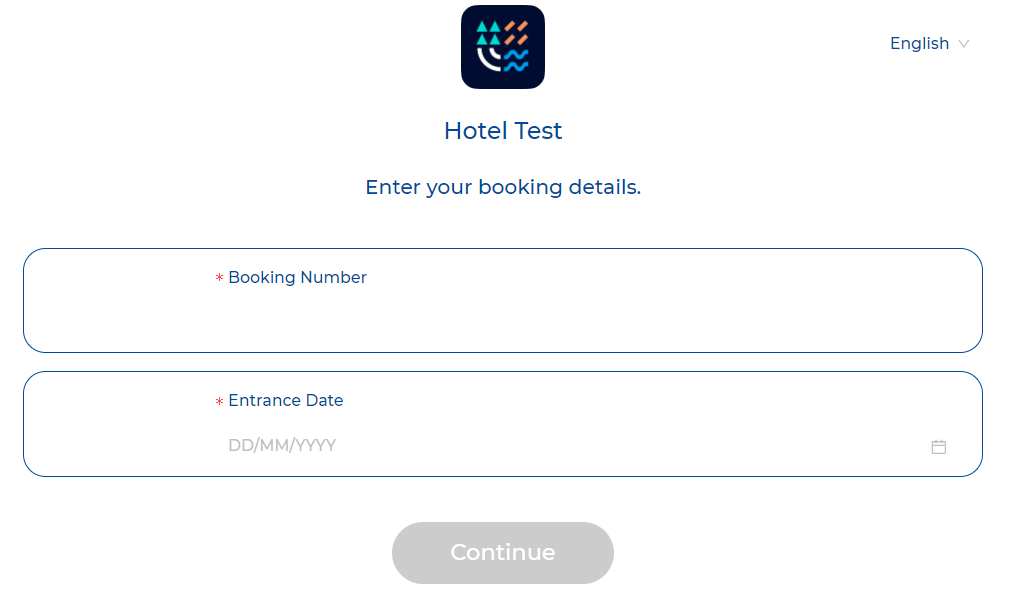Click the Hotel Test app logo
The width and height of the screenshot is (1011, 594).
coord(502,47)
